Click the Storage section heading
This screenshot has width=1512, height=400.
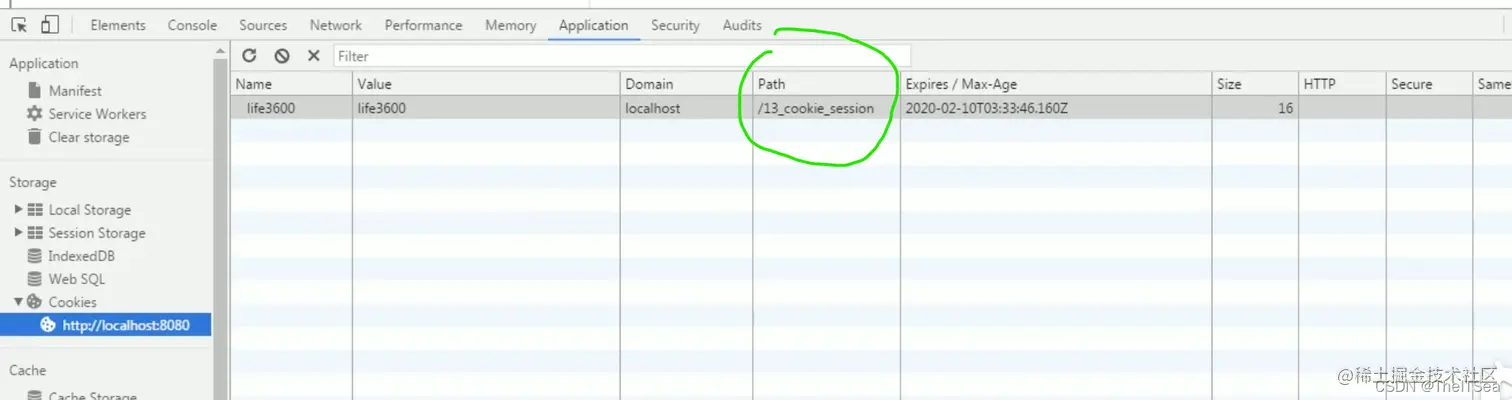pyautogui.click(x=33, y=182)
